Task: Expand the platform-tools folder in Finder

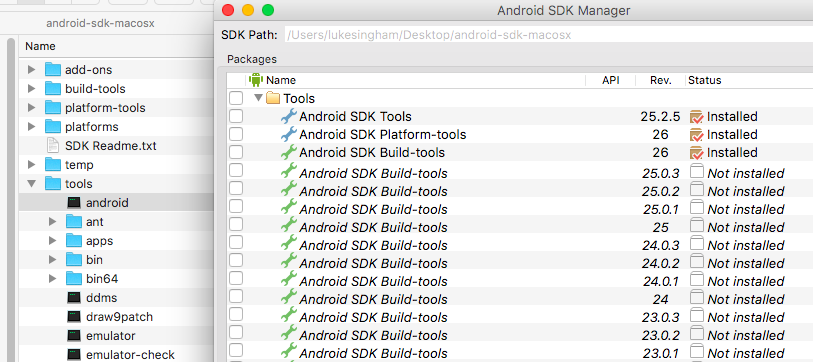Action: pos(32,108)
